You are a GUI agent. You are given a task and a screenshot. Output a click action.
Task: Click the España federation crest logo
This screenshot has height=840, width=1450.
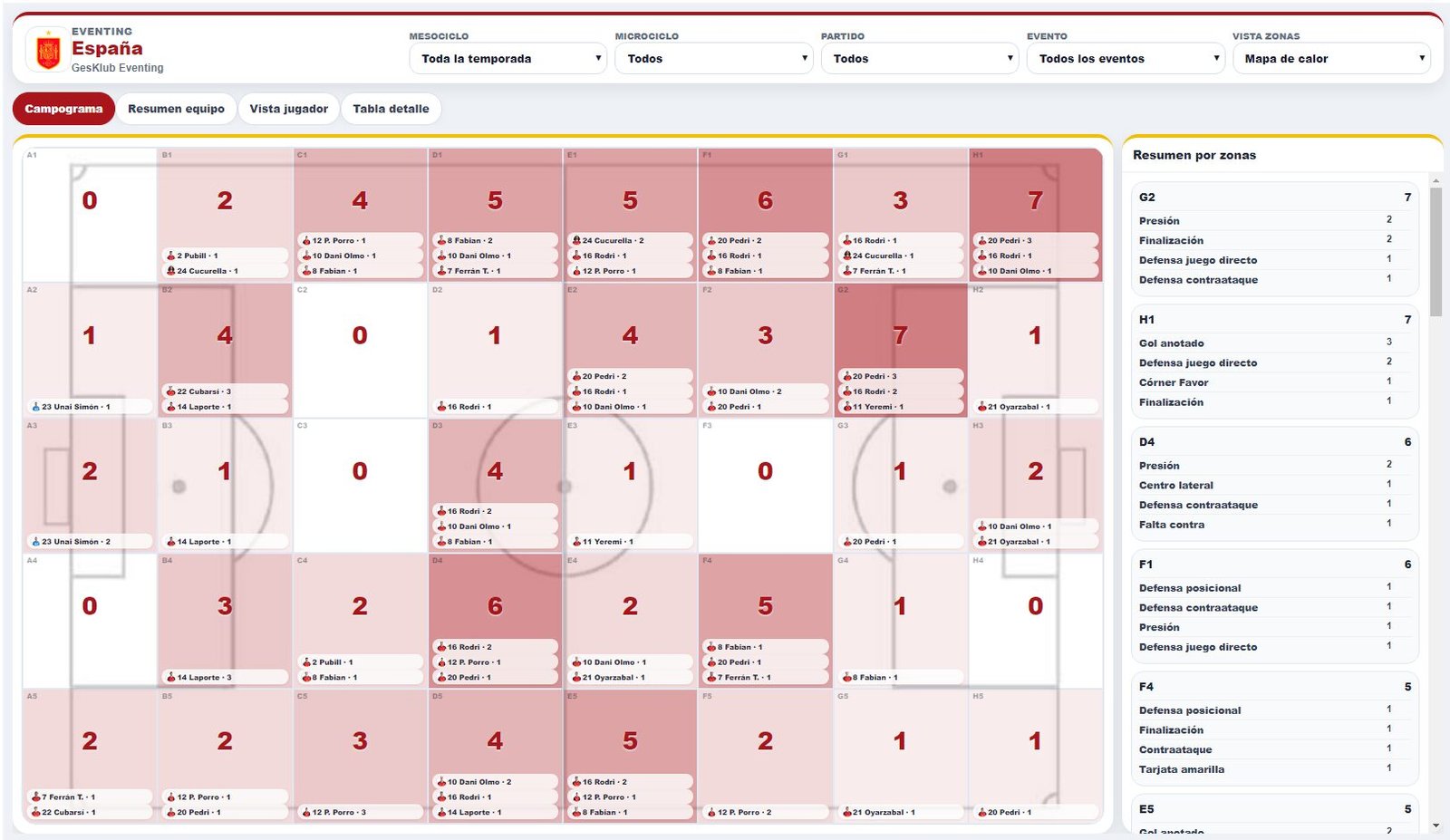(48, 50)
